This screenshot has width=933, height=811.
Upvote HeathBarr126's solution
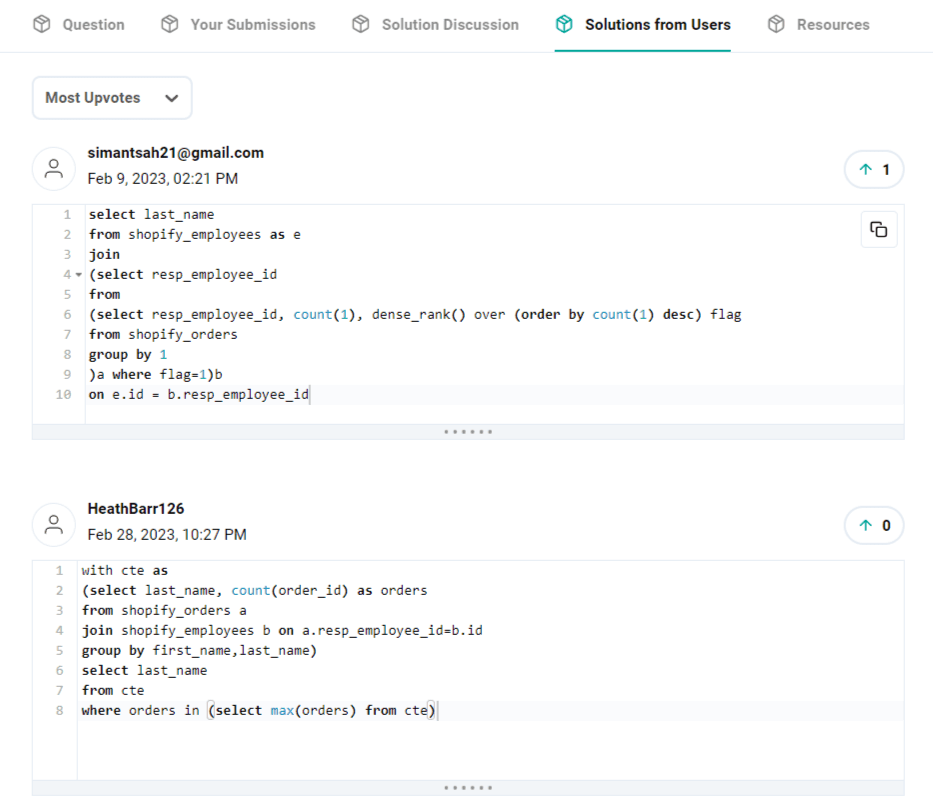click(873, 525)
